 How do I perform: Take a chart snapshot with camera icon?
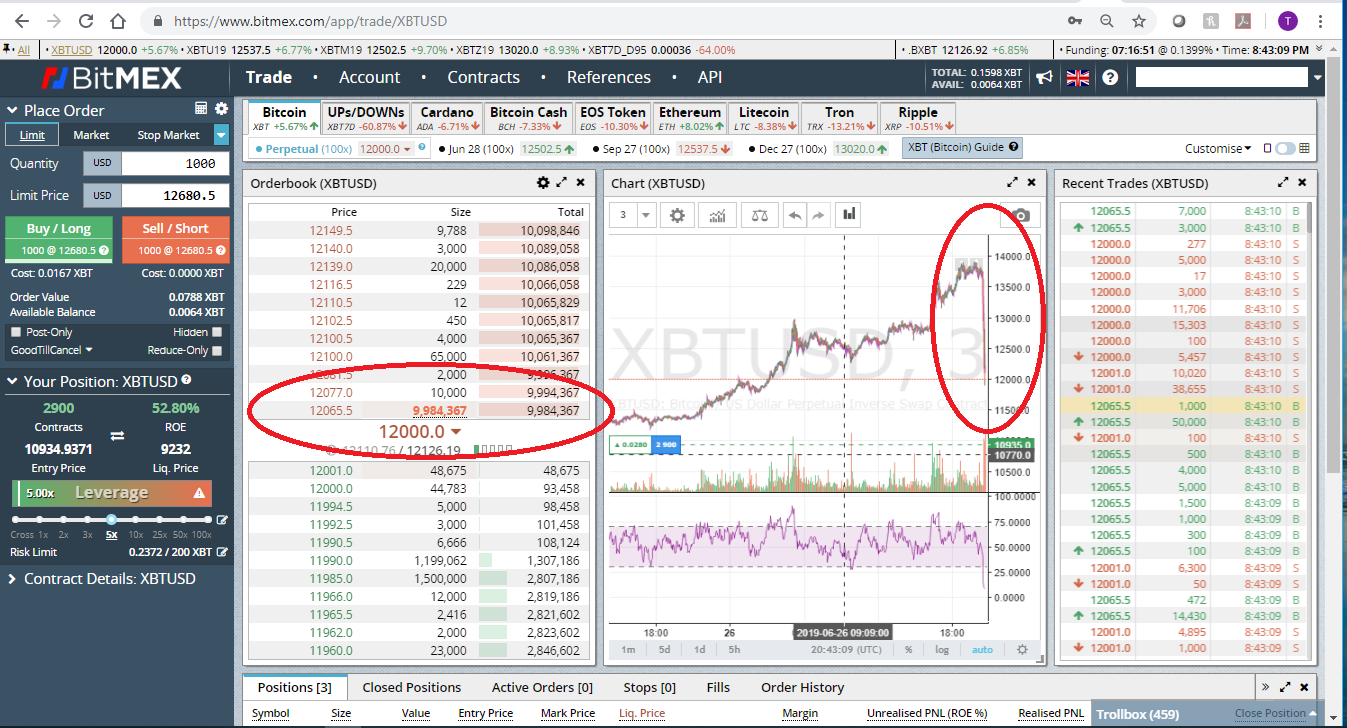pyautogui.click(x=1020, y=215)
